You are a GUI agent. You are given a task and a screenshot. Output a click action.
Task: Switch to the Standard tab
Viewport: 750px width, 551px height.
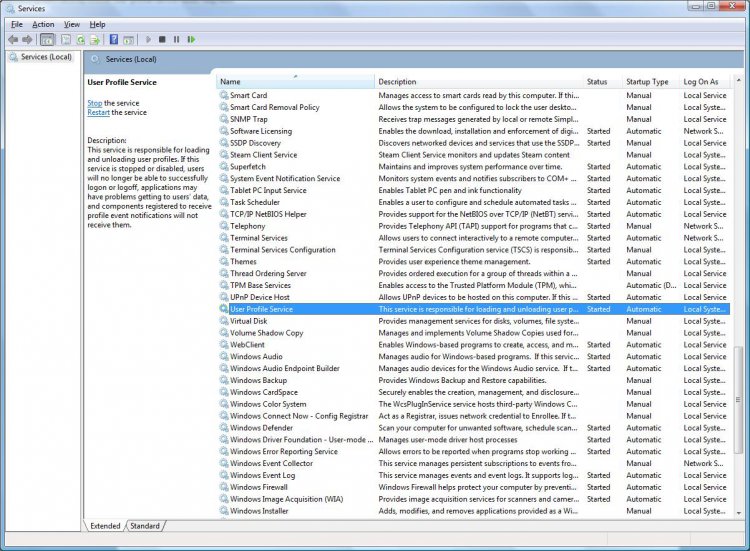(145, 526)
